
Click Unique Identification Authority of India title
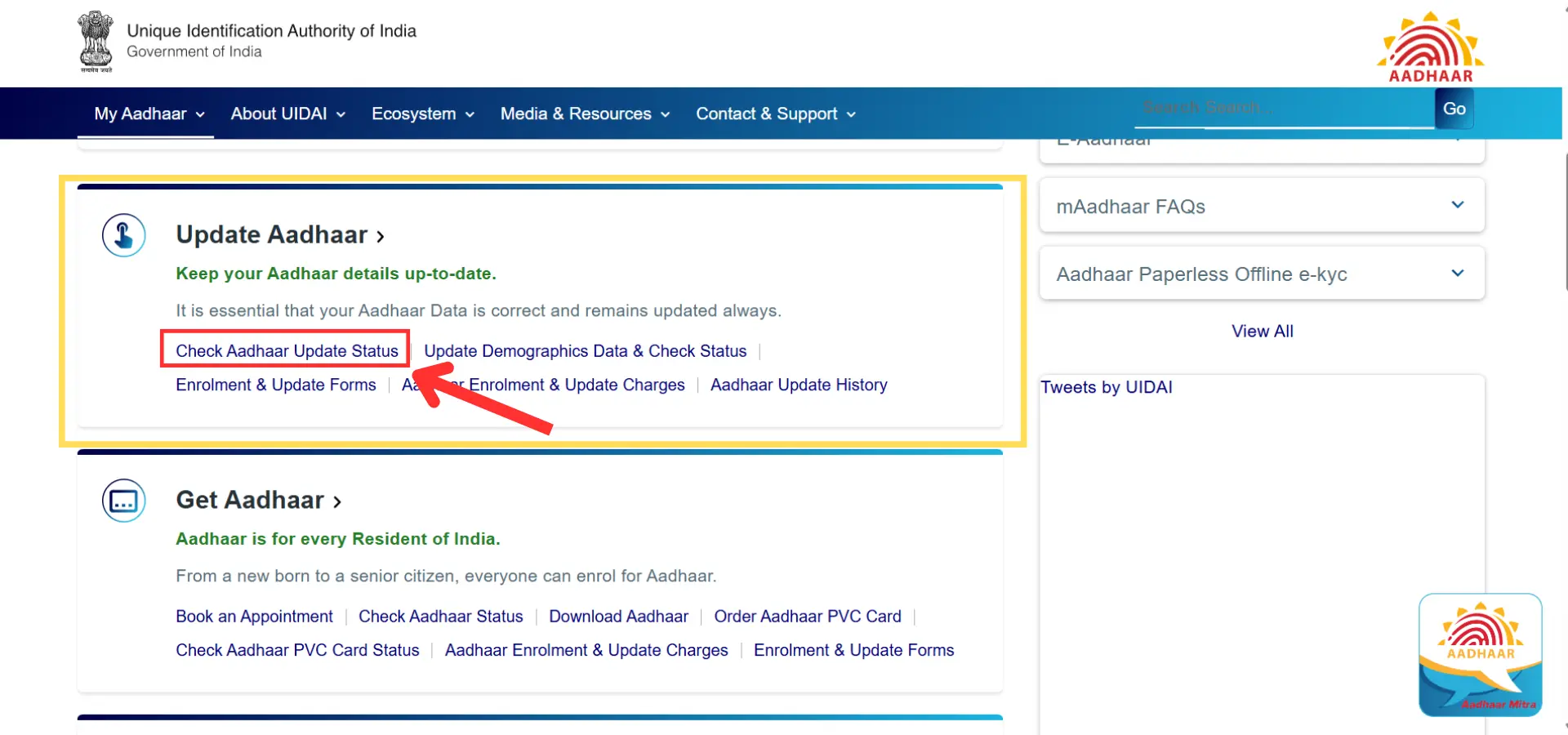click(x=271, y=31)
